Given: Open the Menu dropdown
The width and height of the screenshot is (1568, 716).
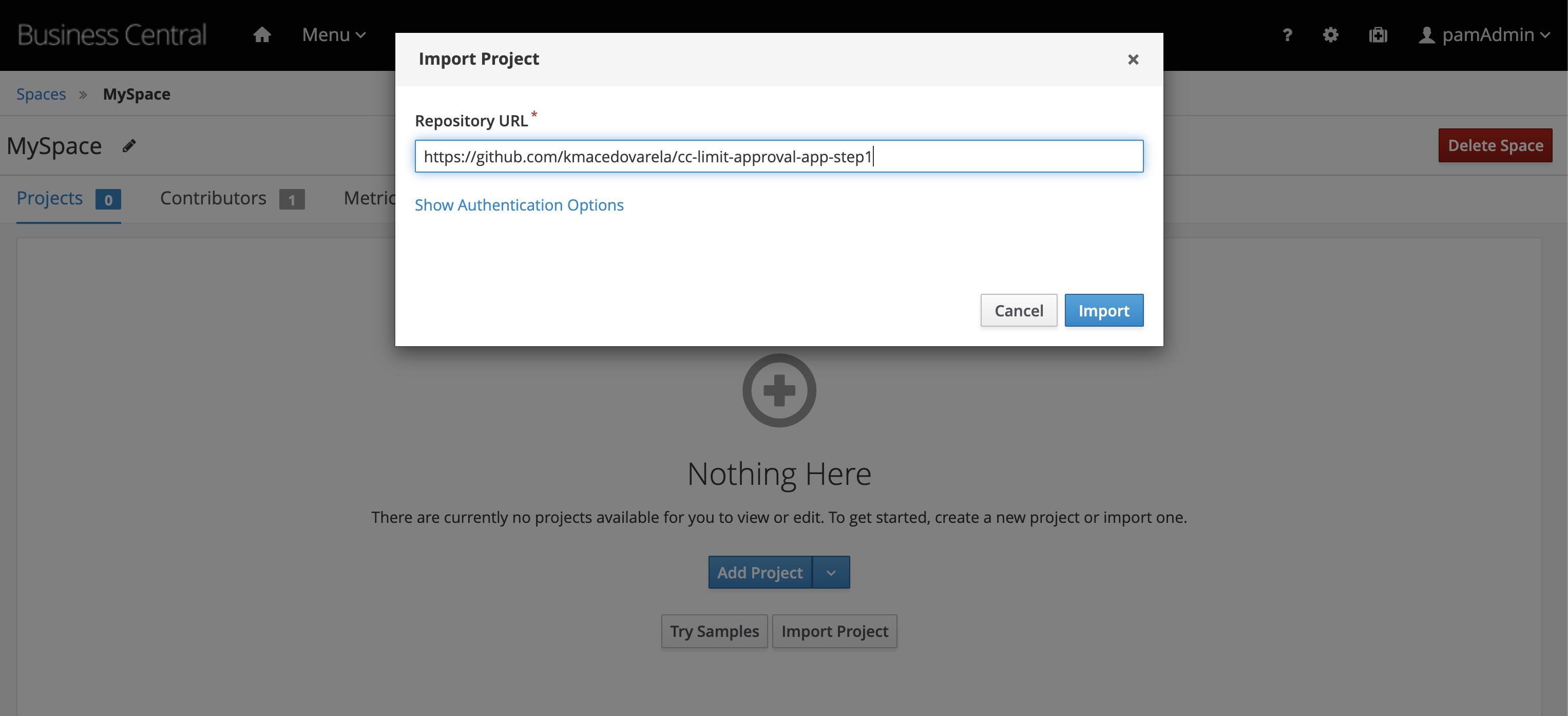Looking at the screenshot, I should point(334,35).
